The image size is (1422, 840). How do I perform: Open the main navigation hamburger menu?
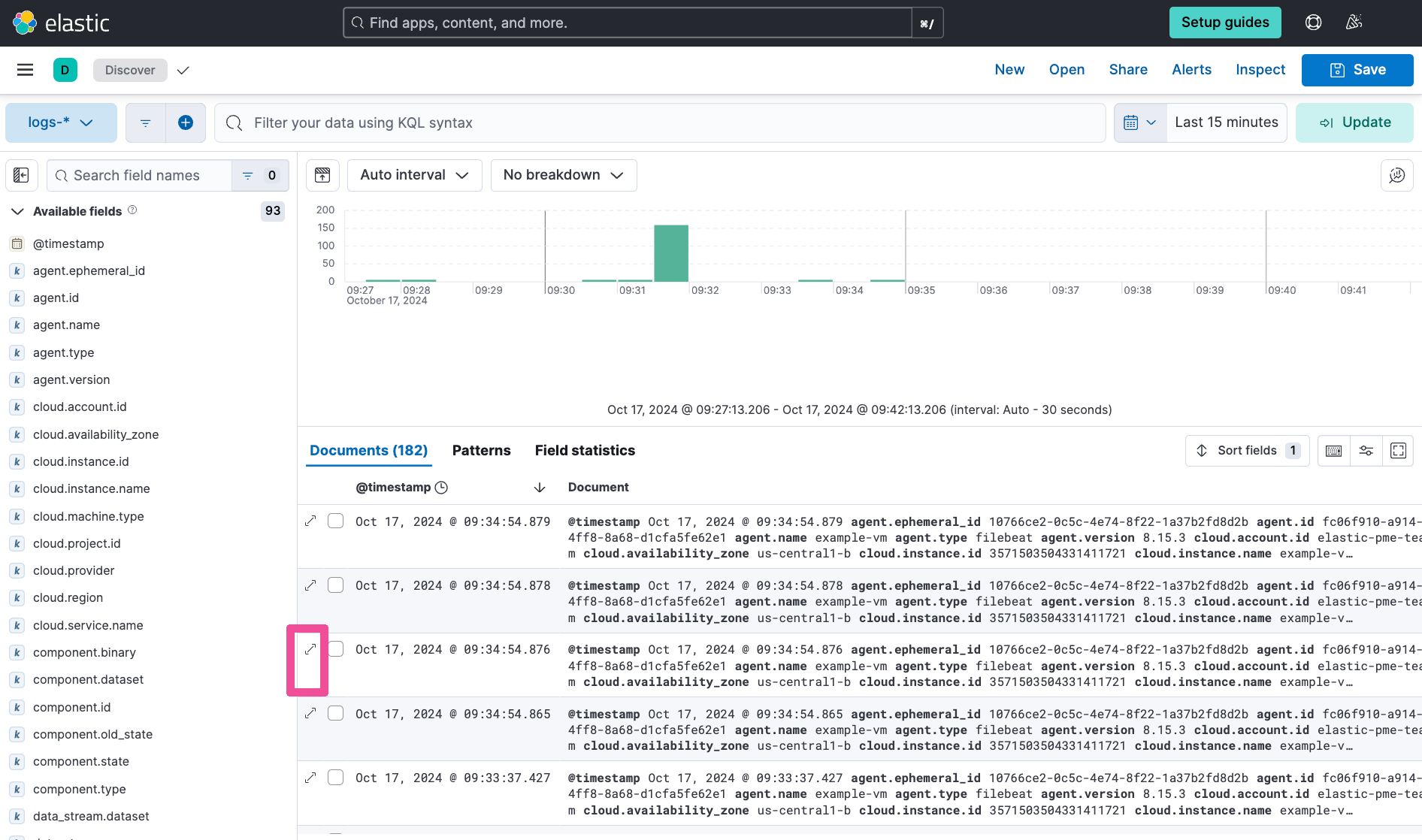click(x=25, y=70)
